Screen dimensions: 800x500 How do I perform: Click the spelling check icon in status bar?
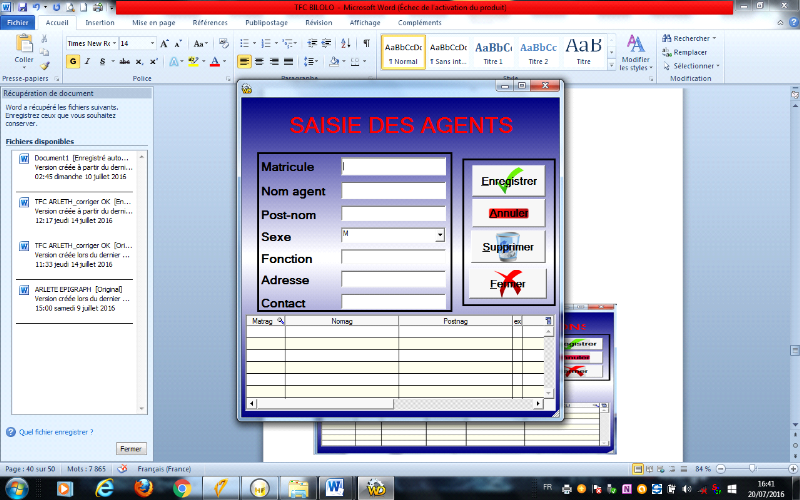coord(122,468)
